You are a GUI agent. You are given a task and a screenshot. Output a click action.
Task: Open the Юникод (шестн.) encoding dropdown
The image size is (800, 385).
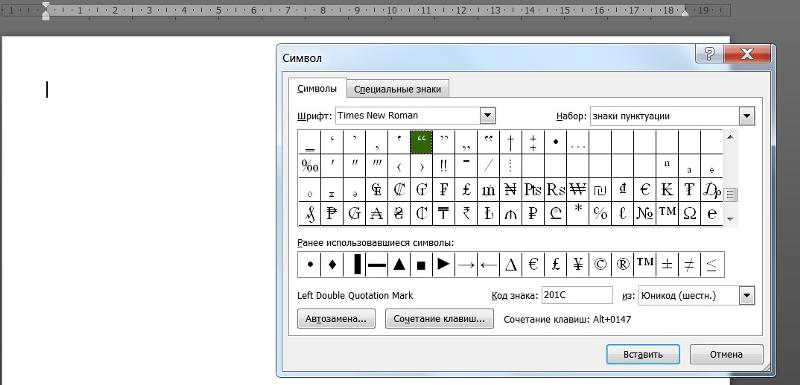click(747, 295)
